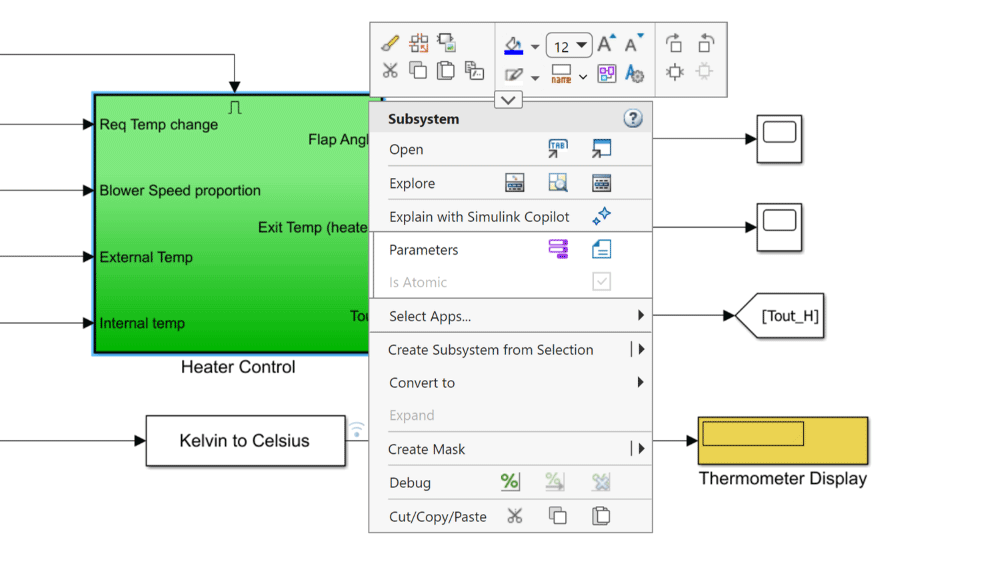Expand the background fill color dropdown arrow

coord(535,47)
